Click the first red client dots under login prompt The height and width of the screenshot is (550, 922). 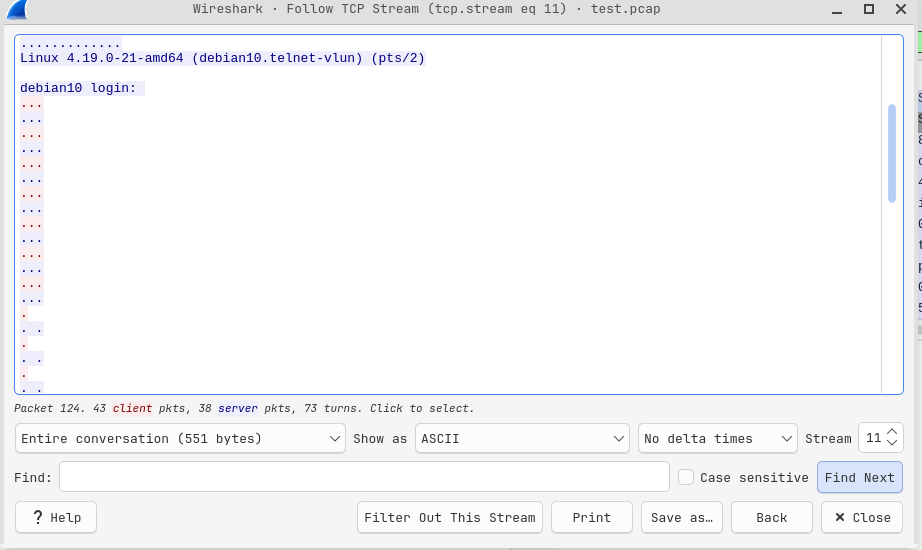(31, 104)
